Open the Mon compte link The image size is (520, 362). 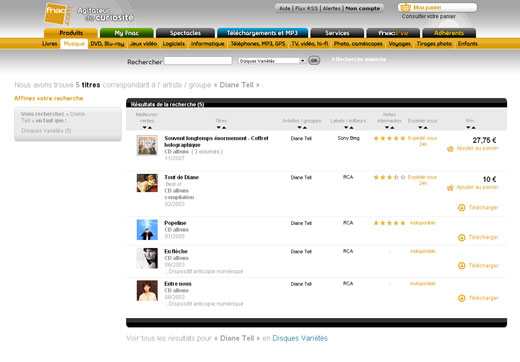(x=363, y=8)
